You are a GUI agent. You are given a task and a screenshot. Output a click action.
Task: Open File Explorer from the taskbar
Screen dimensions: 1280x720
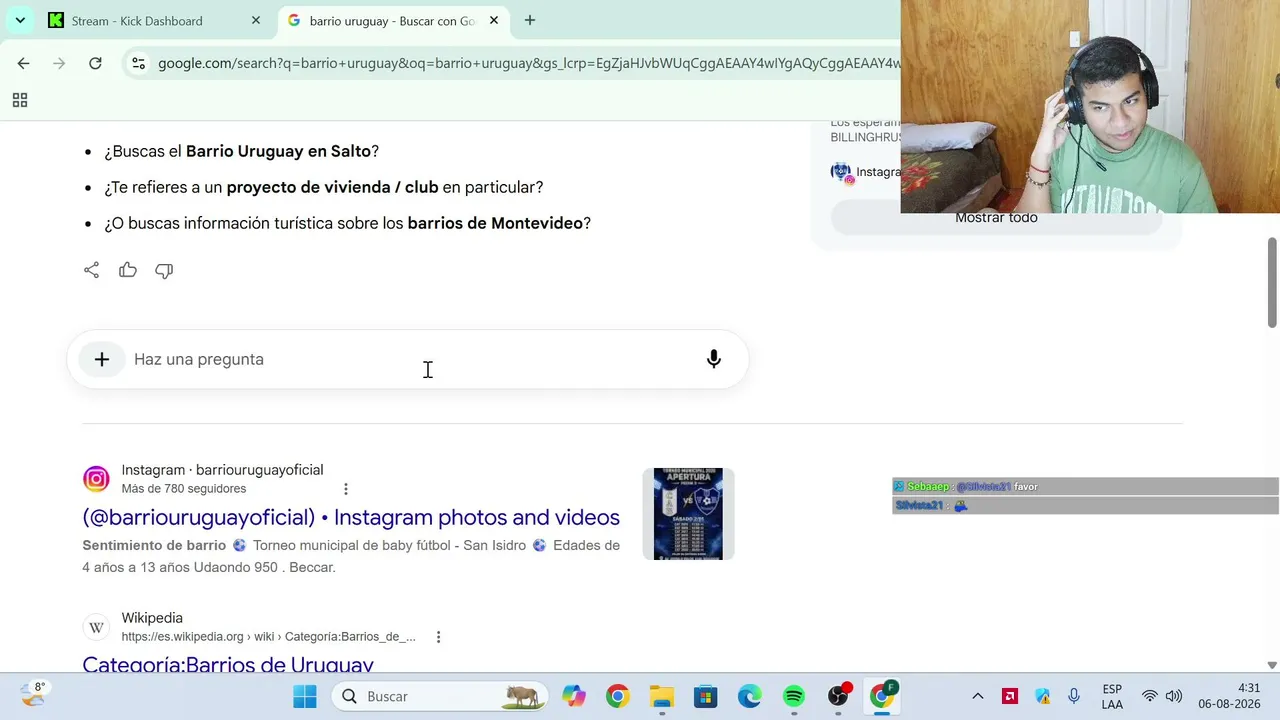[x=661, y=696]
